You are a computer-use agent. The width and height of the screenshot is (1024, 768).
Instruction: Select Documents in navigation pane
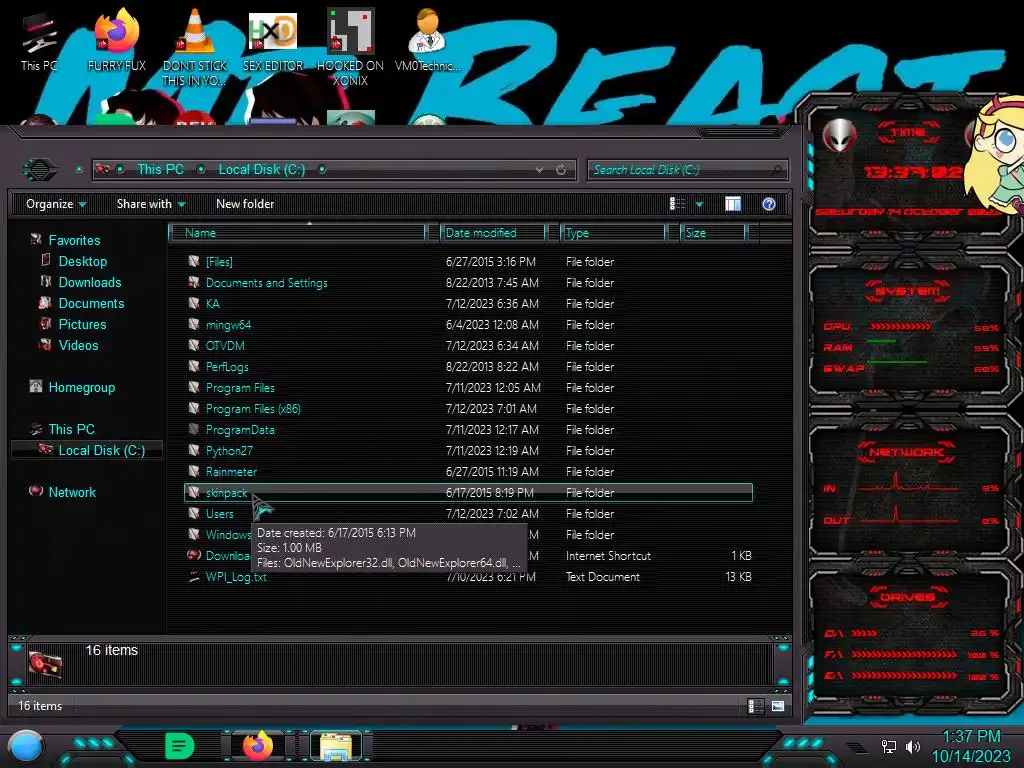coord(91,303)
